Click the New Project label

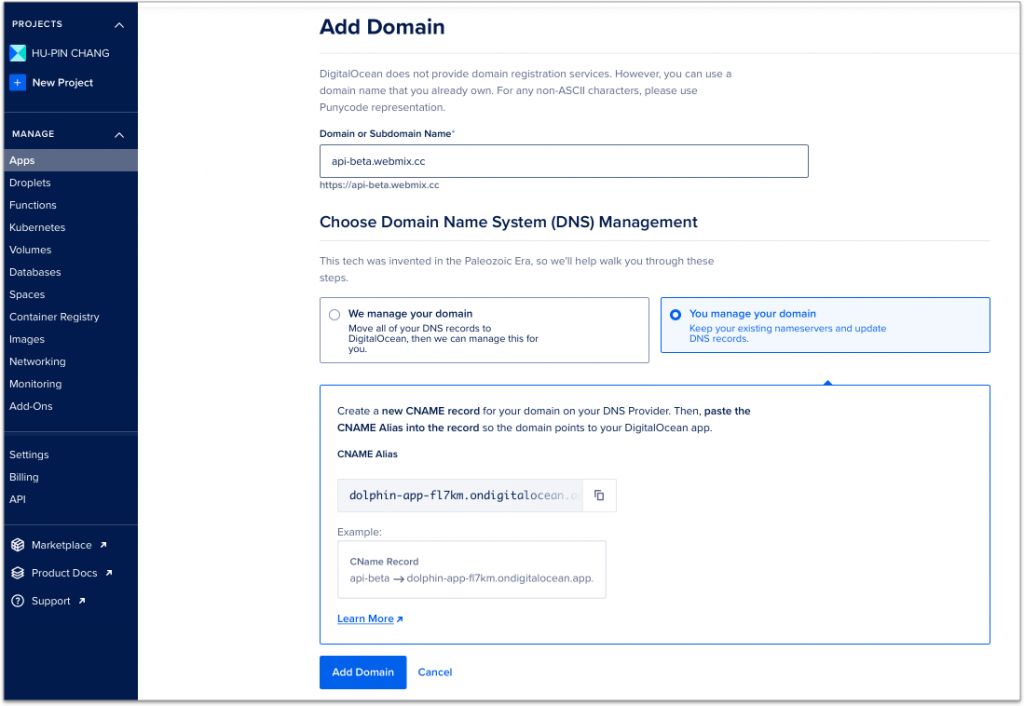point(63,82)
